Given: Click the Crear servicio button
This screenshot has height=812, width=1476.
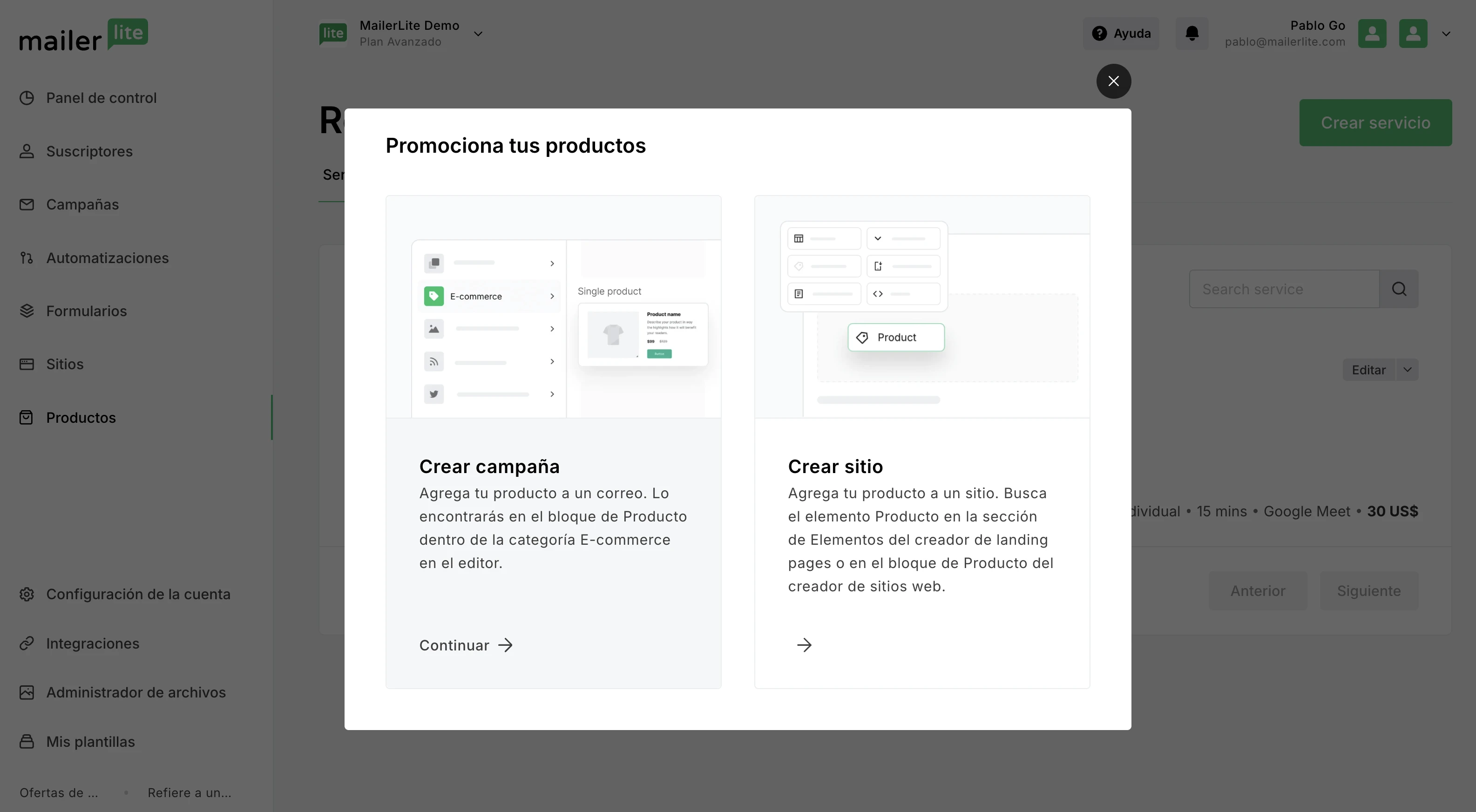Looking at the screenshot, I should [x=1375, y=122].
